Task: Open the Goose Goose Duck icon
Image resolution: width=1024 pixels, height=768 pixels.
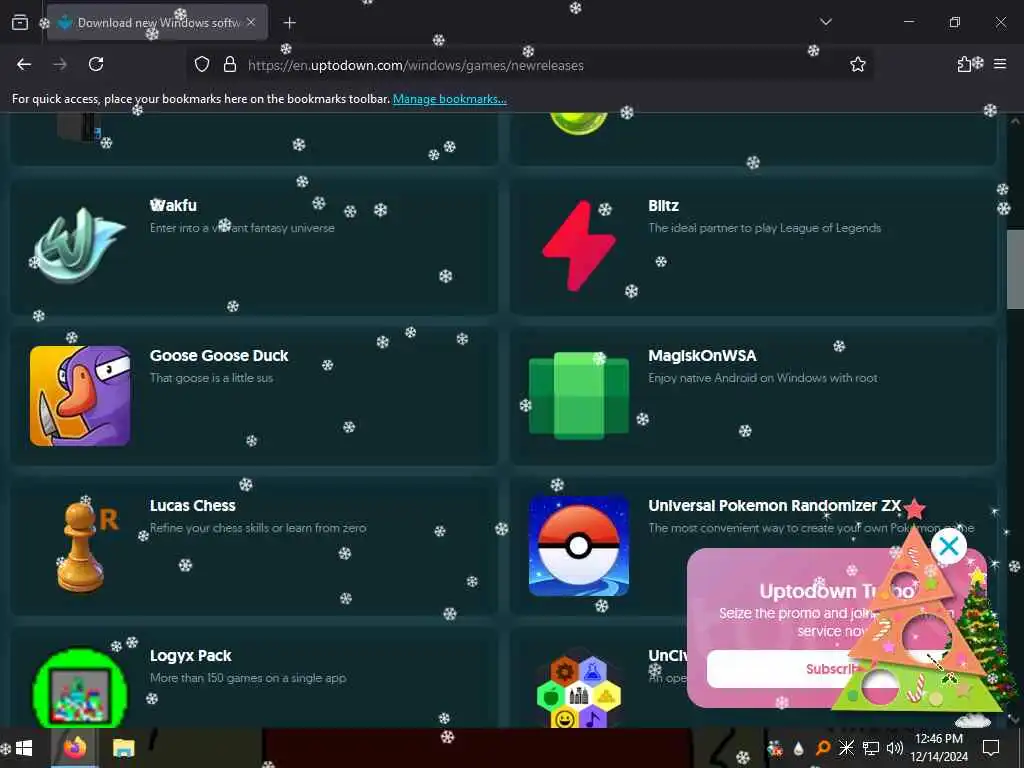Action: [x=80, y=396]
